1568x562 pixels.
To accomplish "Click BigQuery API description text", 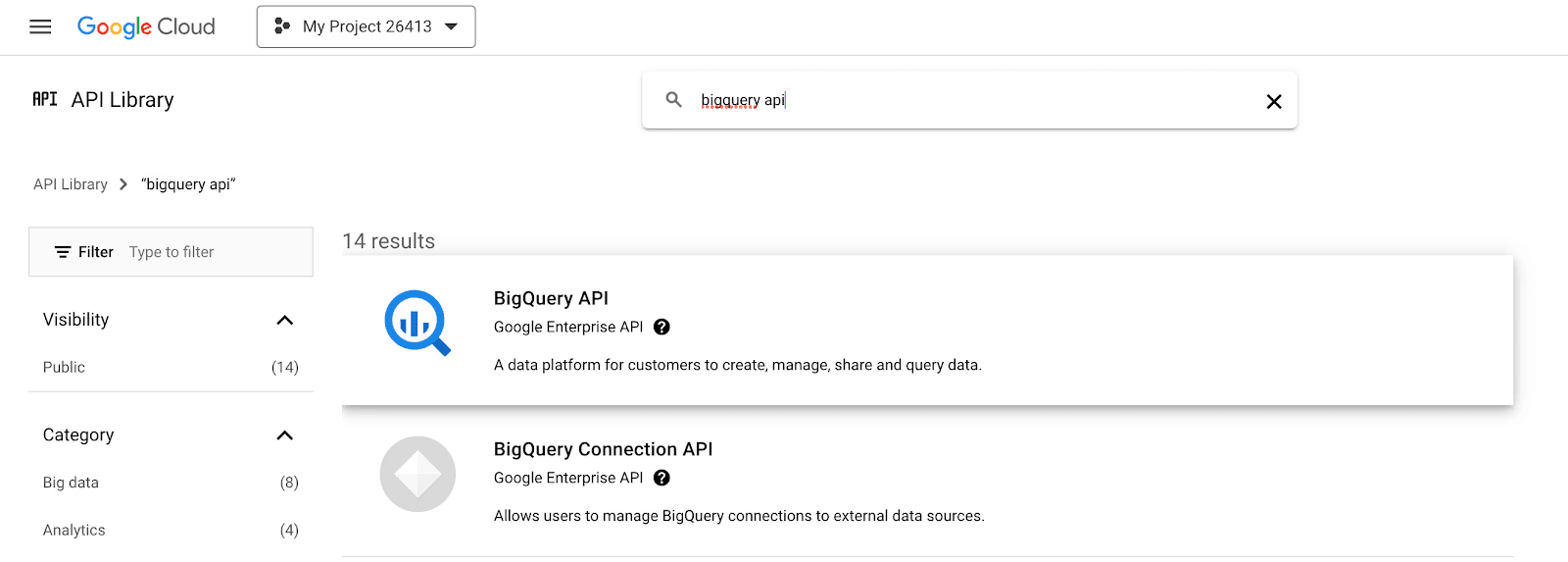I will (738, 365).
